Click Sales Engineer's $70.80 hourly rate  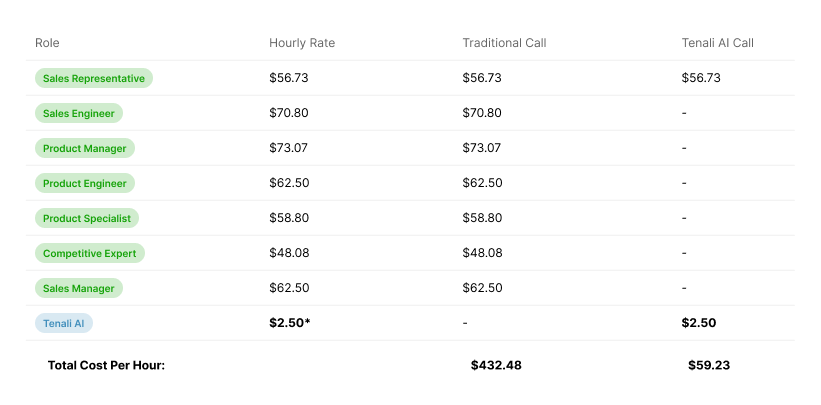point(289,113)
